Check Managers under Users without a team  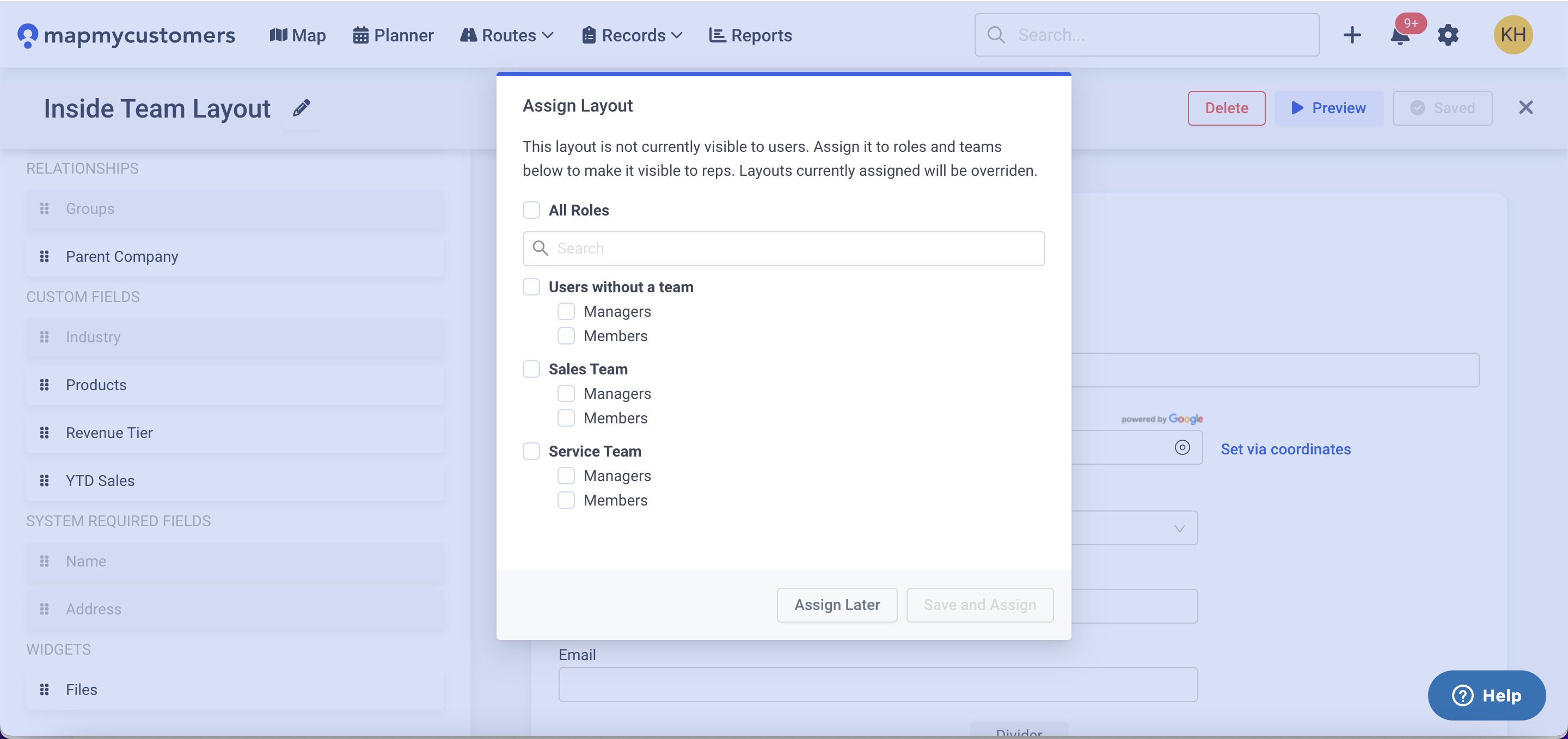566,311
